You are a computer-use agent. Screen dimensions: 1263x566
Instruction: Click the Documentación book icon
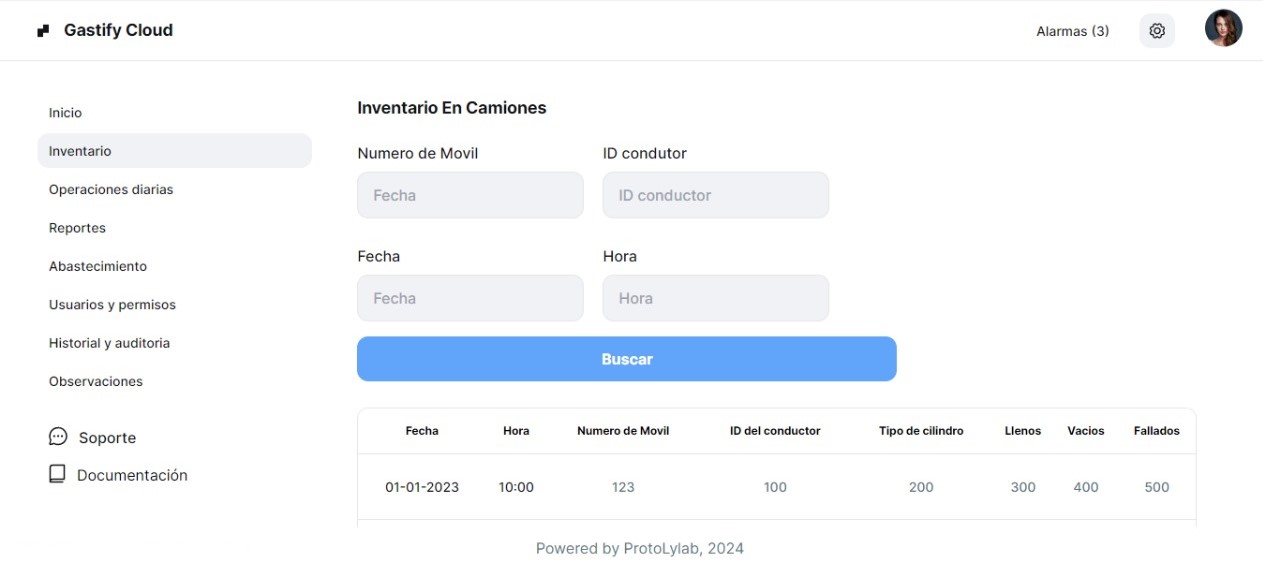[57, 474]
